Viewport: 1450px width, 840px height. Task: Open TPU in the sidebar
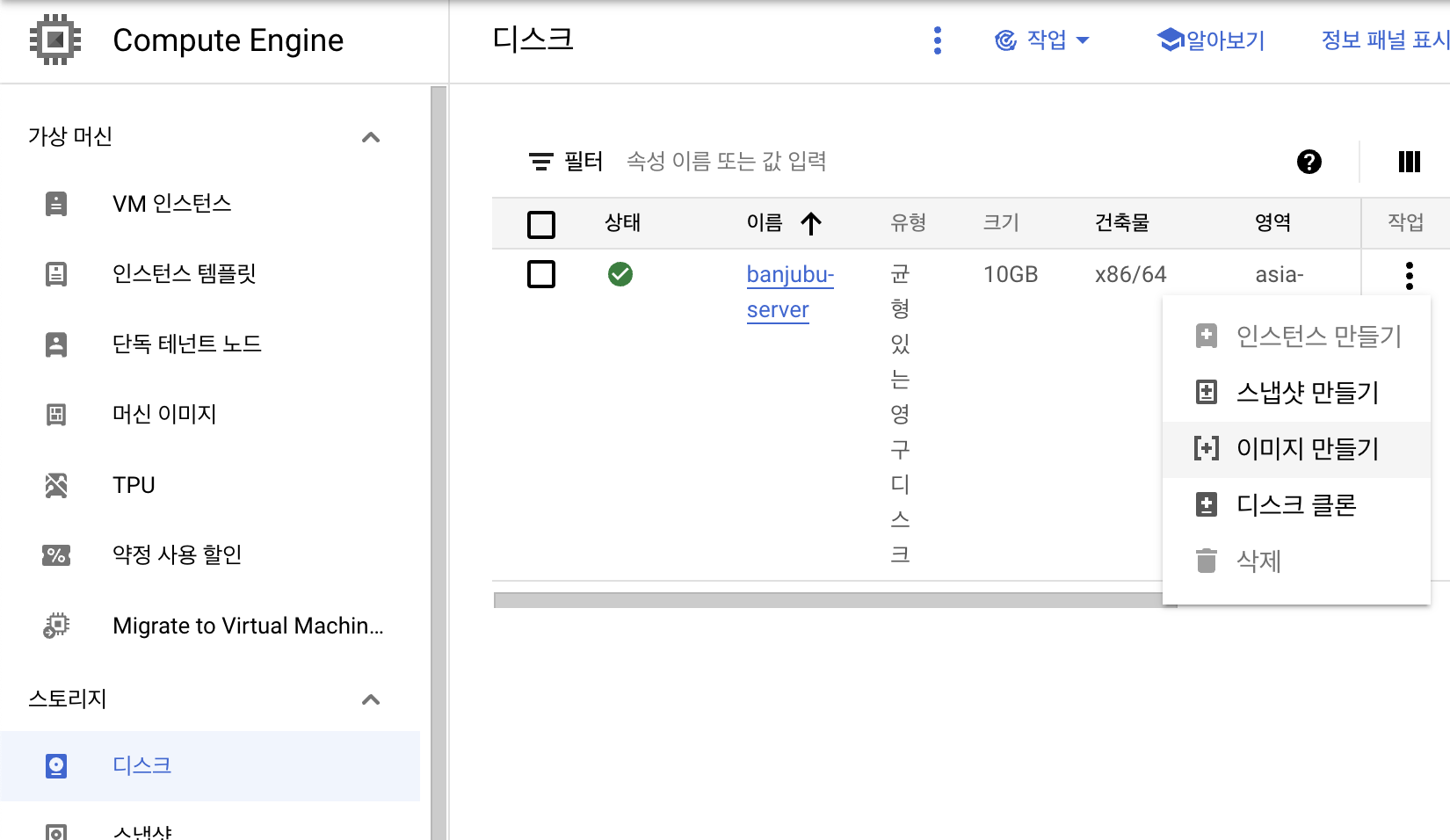point(134,485)
